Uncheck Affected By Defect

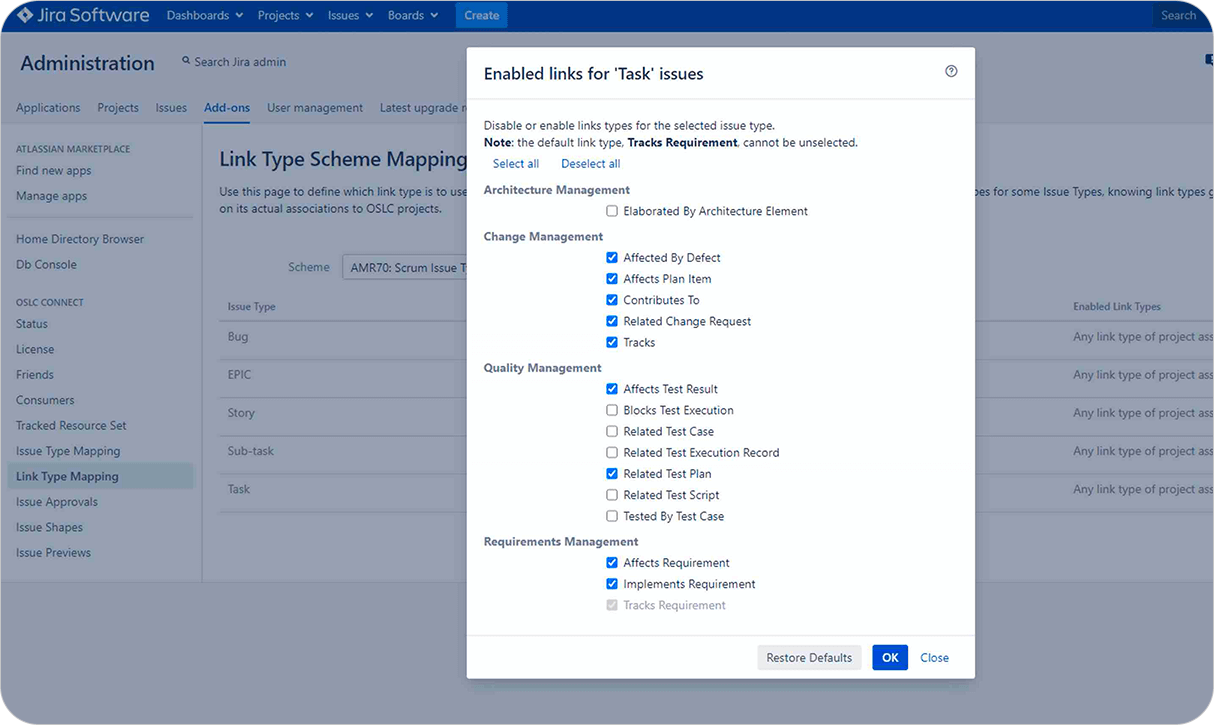(x=612, y=257)
